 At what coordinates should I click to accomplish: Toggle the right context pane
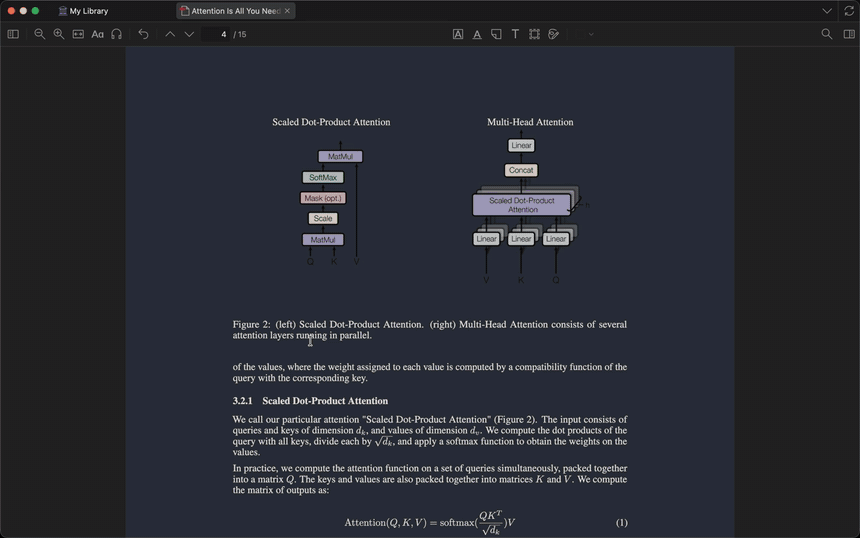coord(849,34)
